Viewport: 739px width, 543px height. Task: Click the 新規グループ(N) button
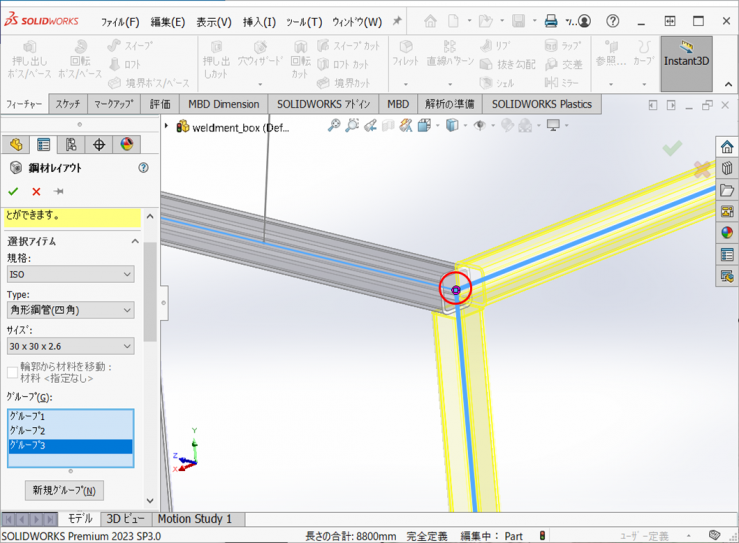tap(63, 490)
